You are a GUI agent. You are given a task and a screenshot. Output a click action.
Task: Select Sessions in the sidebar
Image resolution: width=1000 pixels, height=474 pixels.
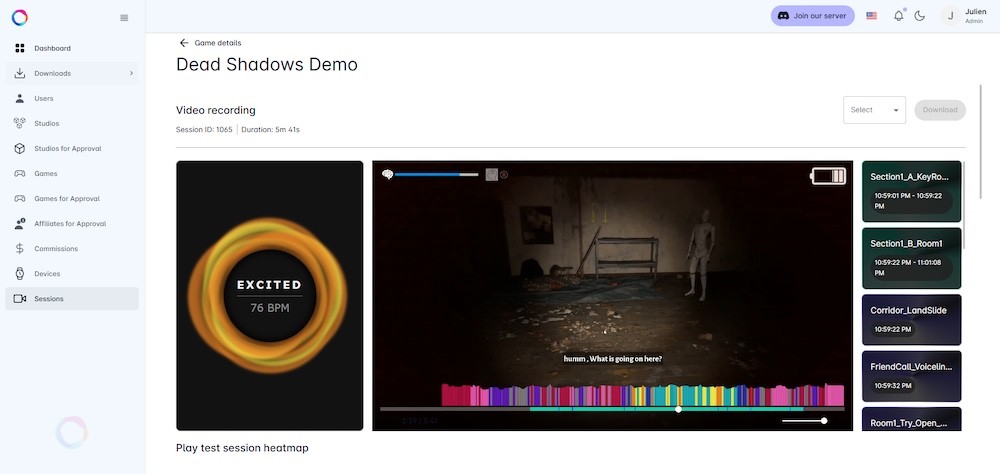72,299
